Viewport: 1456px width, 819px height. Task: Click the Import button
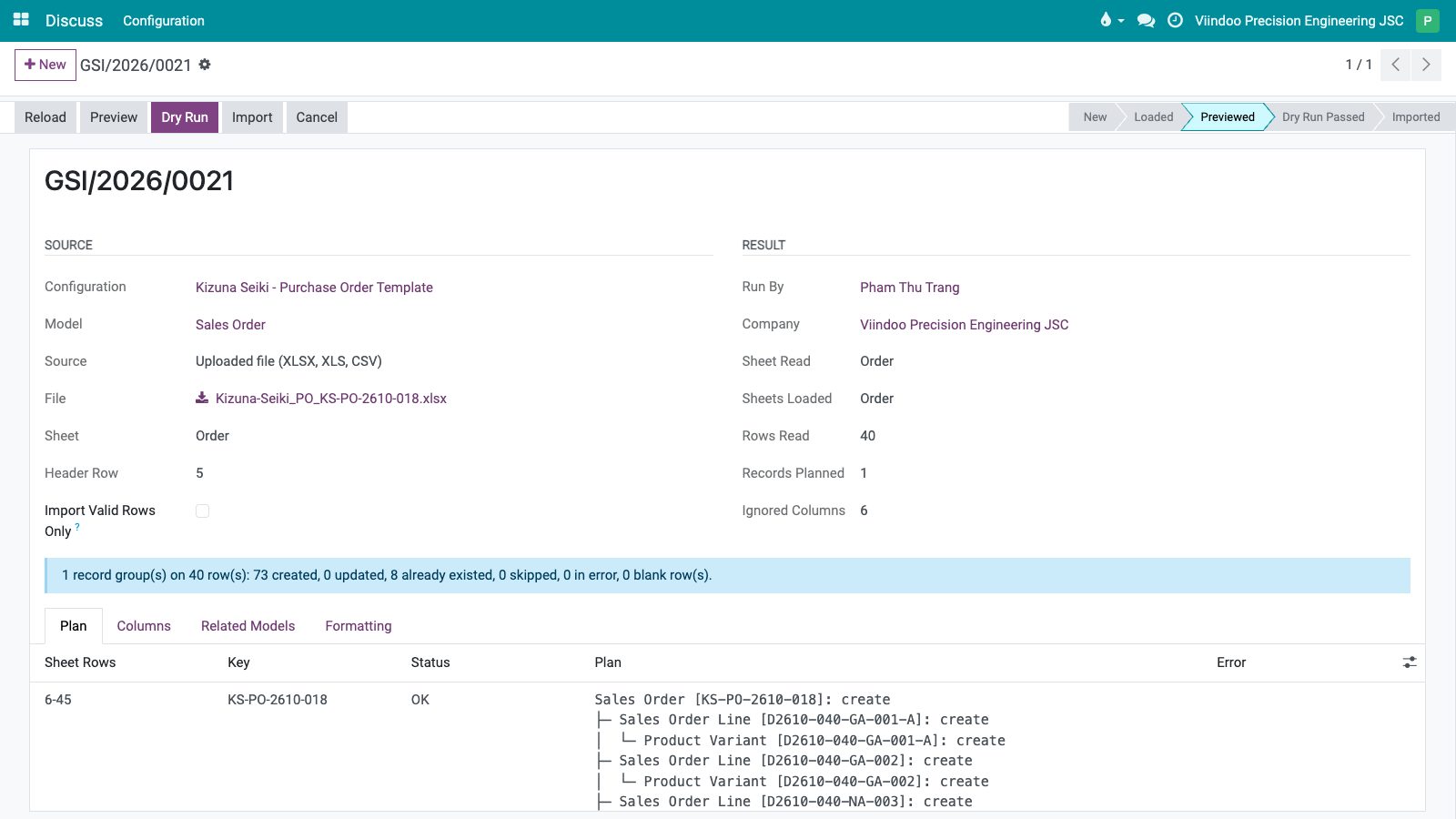(x=252, y=117)
